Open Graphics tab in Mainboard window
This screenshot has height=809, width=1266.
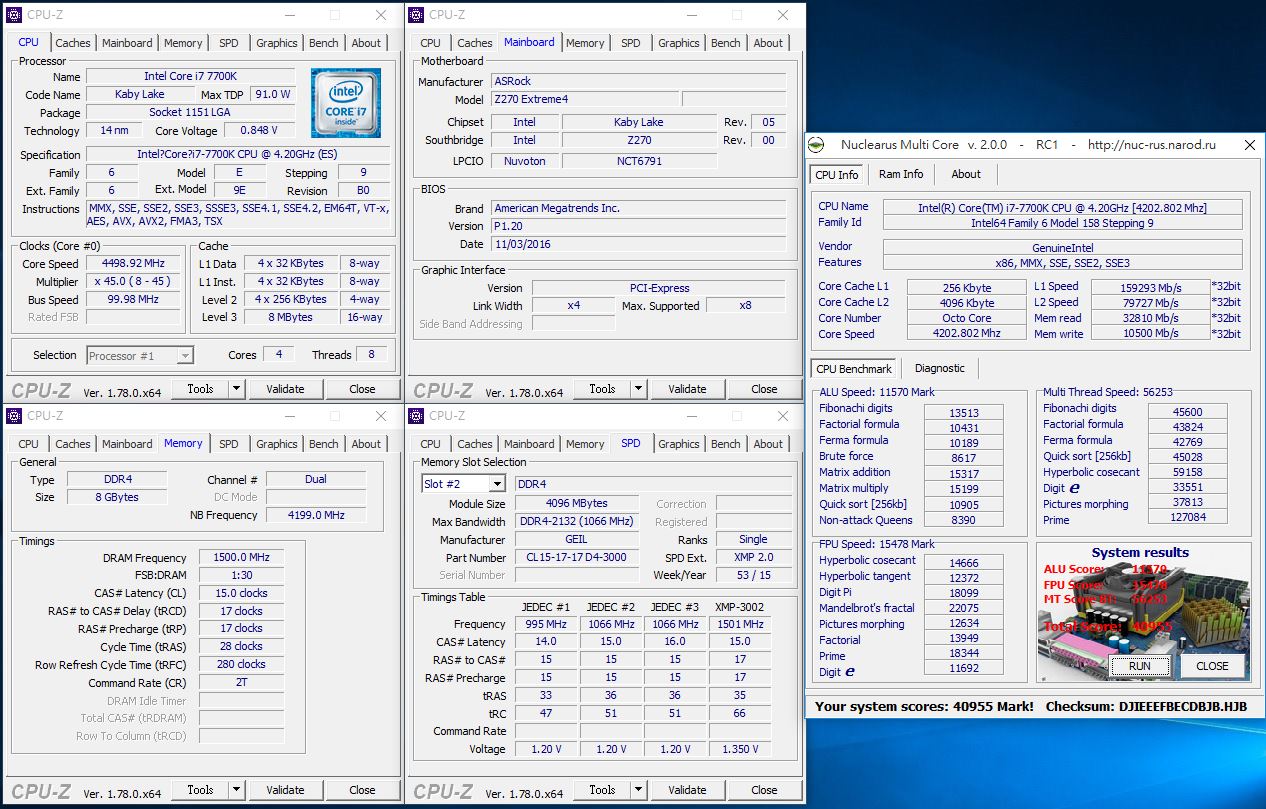[679, 43]
